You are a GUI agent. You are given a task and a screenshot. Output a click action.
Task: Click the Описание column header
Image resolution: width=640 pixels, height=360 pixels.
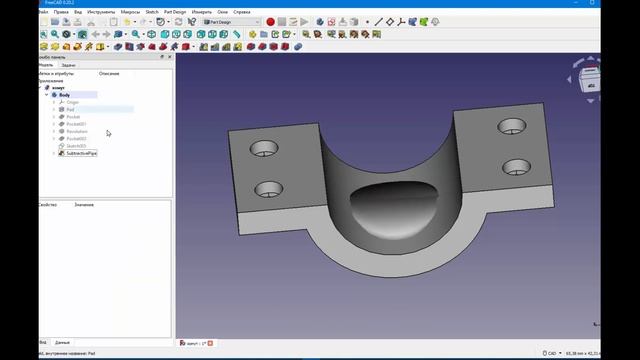[x=109, y=74]
